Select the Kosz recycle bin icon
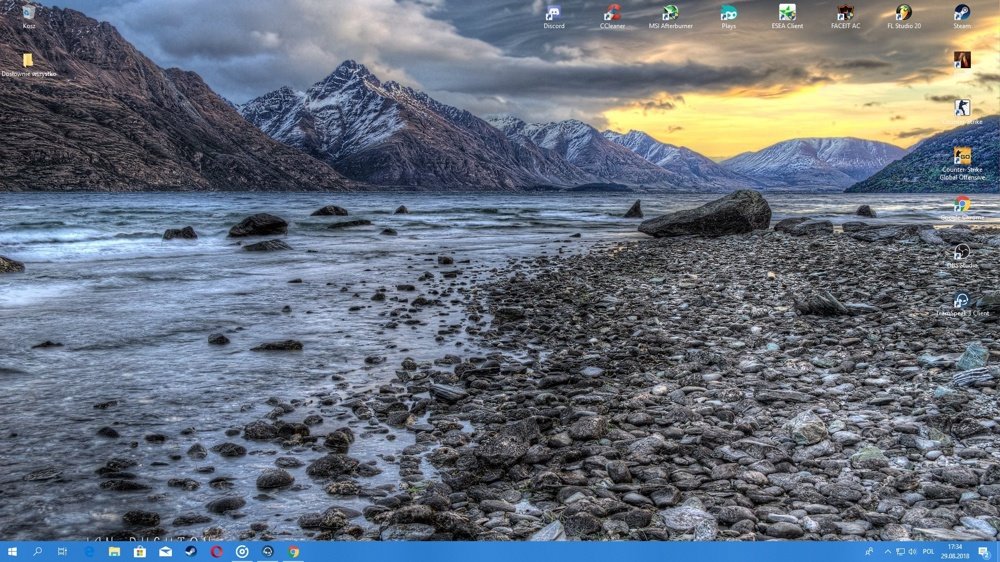 29,17
